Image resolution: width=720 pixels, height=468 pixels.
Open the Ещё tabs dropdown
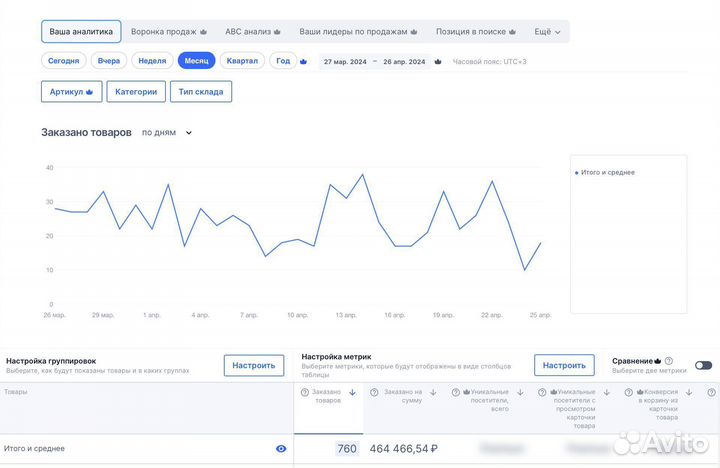coord(547,32)
